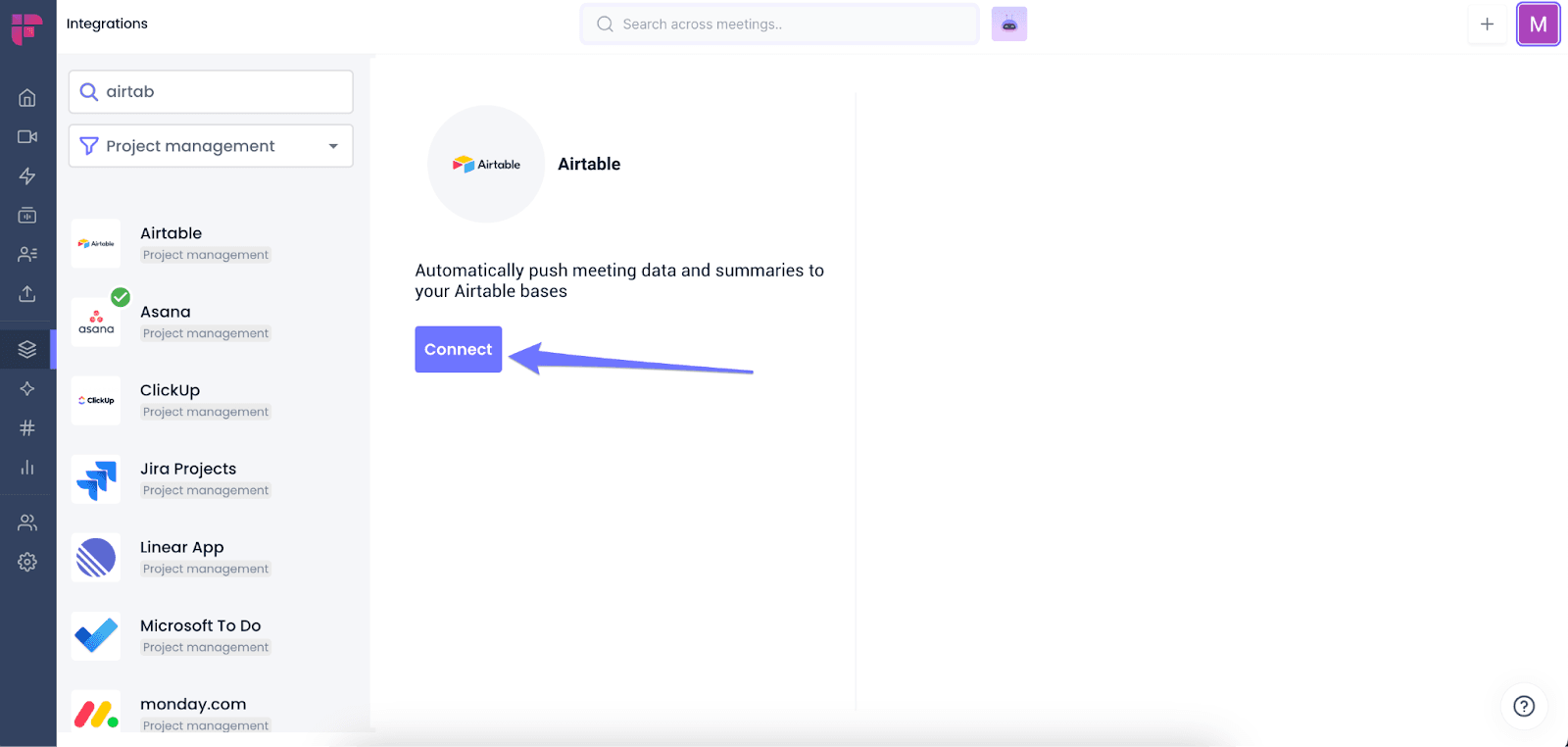Click the Search across meetings field

779,24
